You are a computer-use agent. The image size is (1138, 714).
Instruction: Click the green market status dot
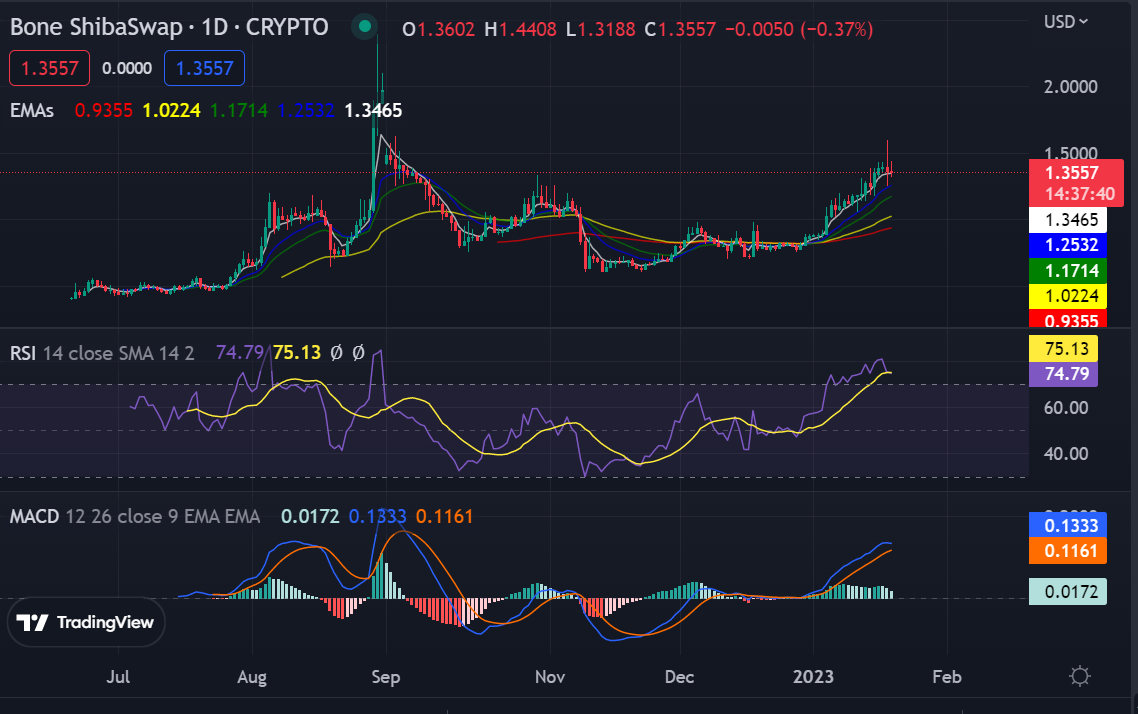click(x=364, y=27)
